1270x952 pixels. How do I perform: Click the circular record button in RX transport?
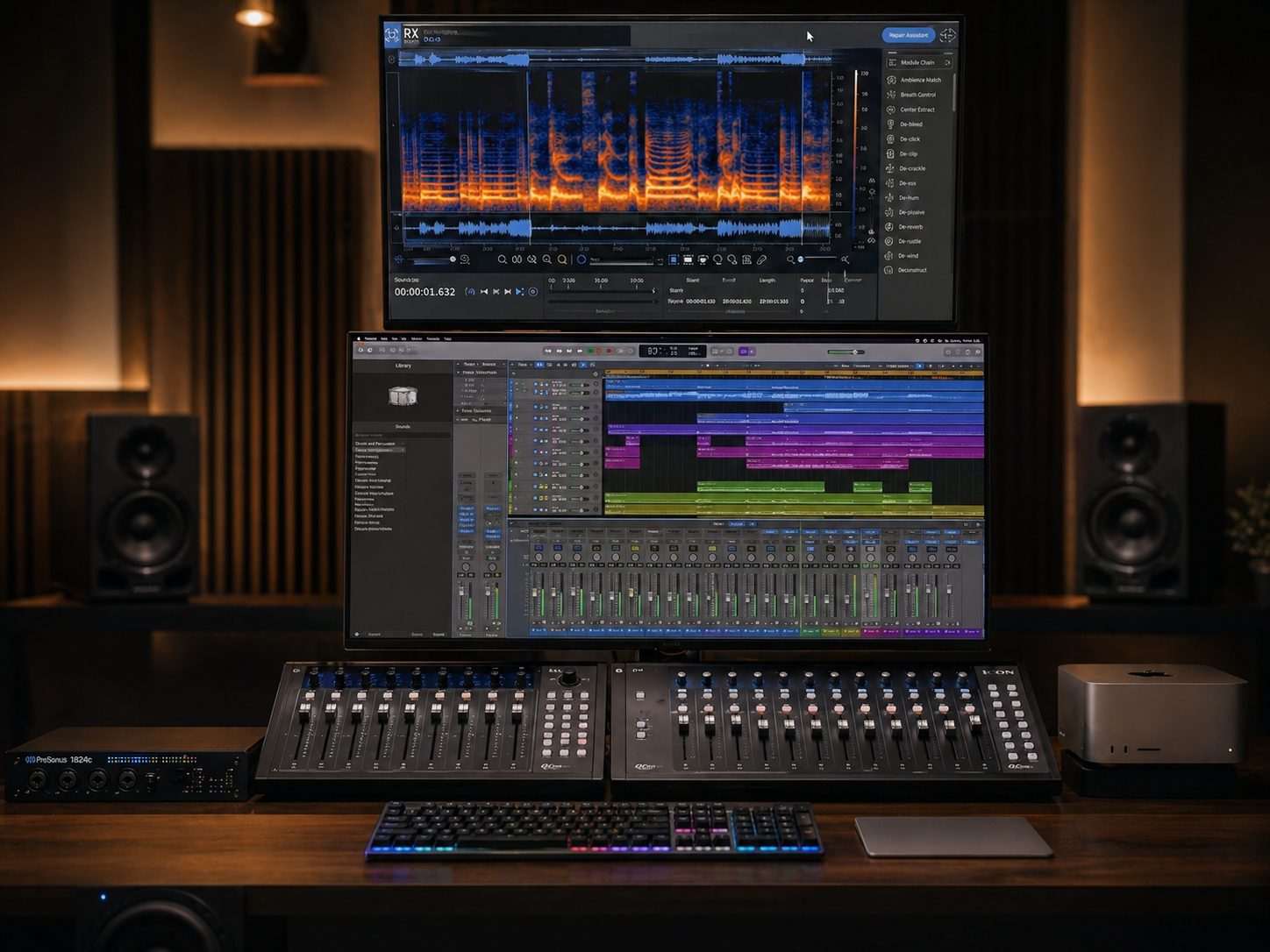tap(532, 292)
